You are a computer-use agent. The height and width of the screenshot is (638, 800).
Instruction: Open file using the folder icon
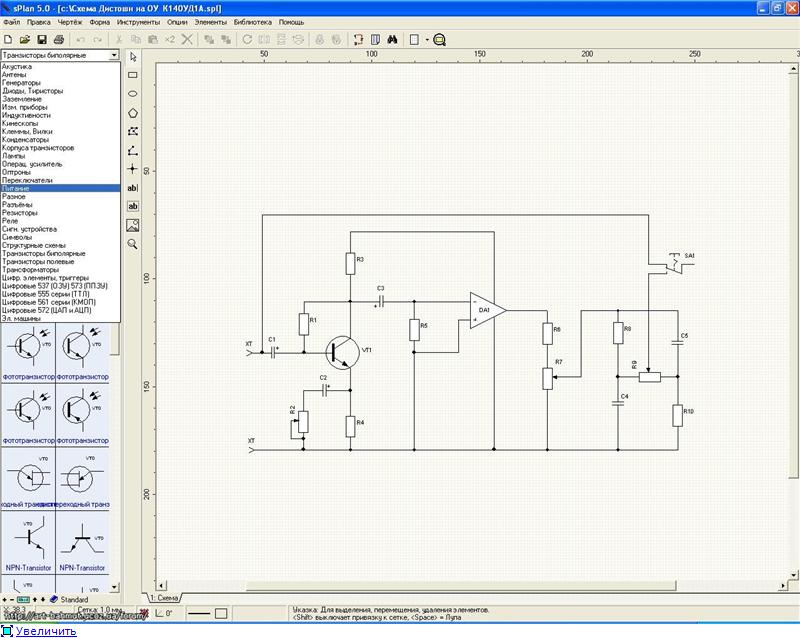click(x=26, y=39)
